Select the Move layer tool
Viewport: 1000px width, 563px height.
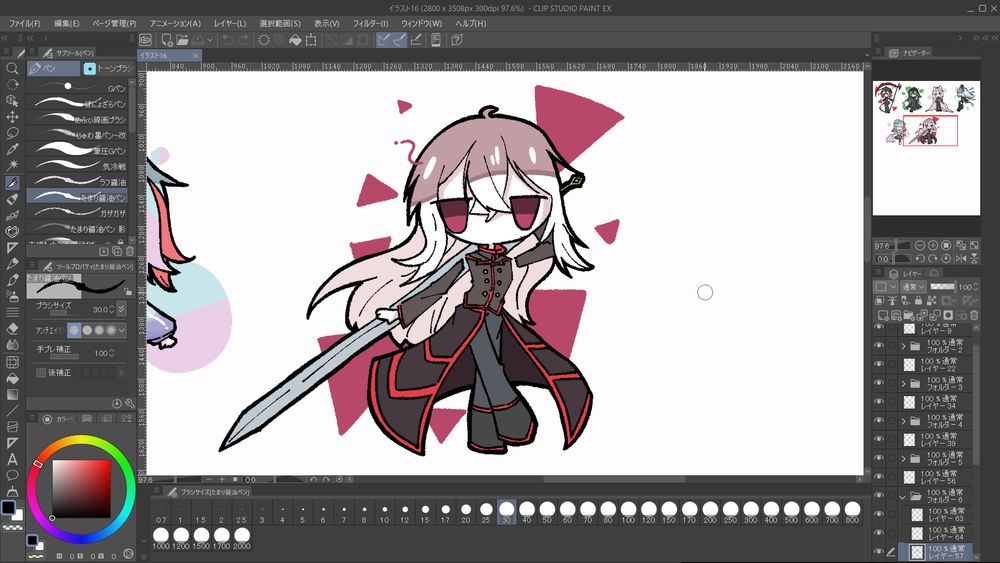[x=11, y=117]
